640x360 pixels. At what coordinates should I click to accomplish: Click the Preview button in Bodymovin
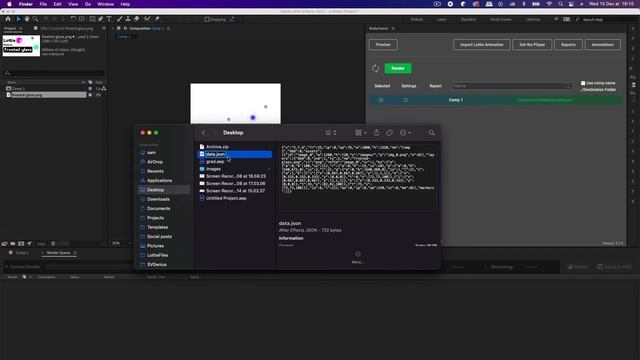[x=383, y=44]
